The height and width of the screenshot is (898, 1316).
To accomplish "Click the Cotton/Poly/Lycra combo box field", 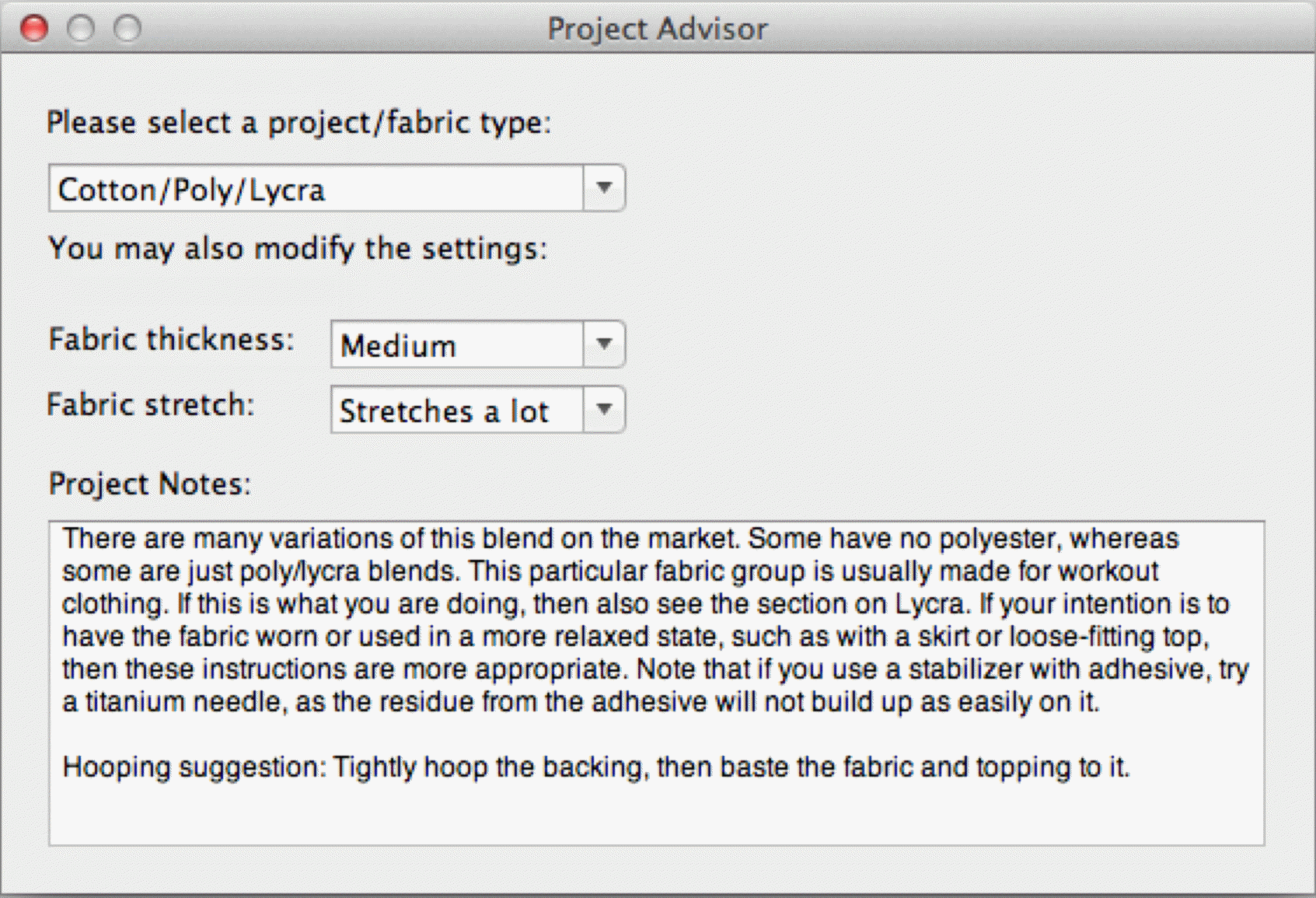I will (316, 189).
